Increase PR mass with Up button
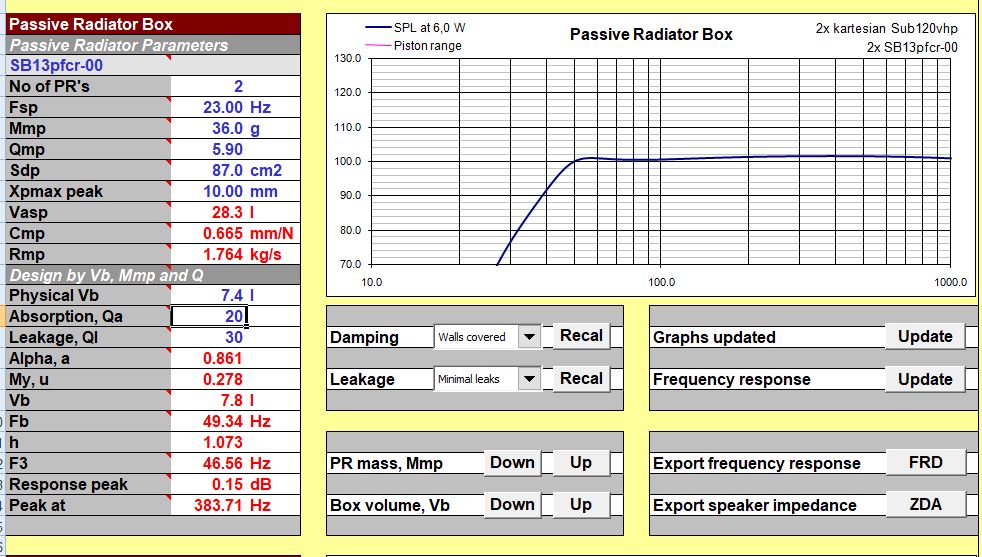Viewport: 982px width, 557px height. coord(581,463)
